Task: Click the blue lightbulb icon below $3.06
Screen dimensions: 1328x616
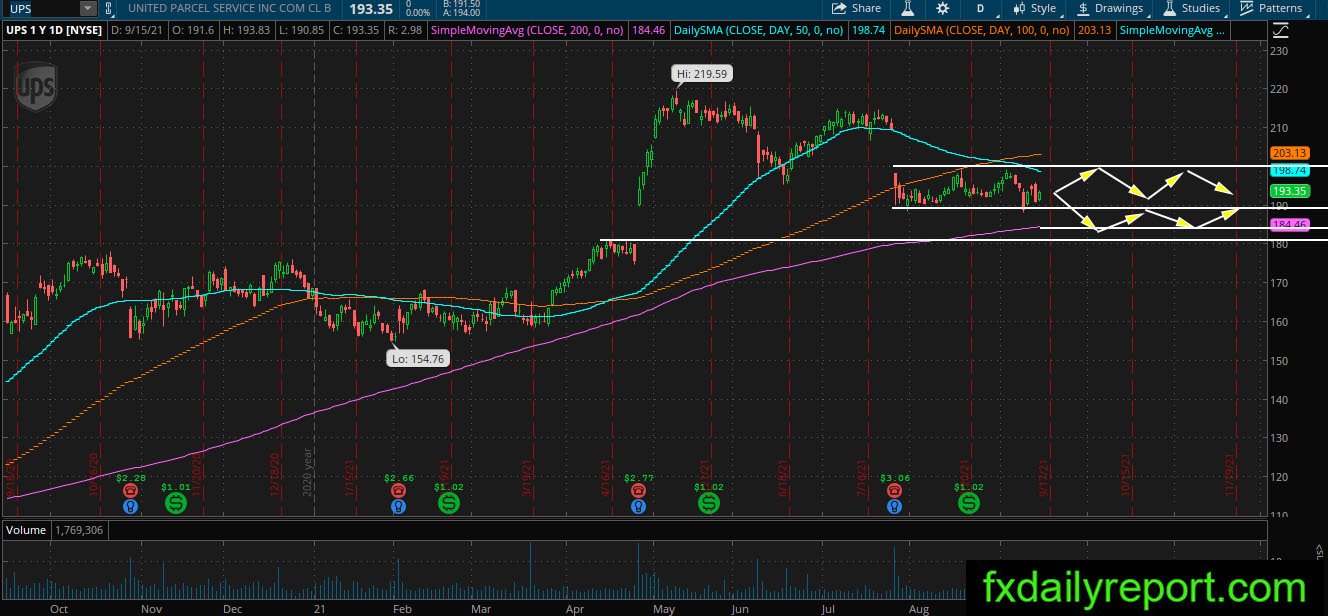Action: point(892,506)
